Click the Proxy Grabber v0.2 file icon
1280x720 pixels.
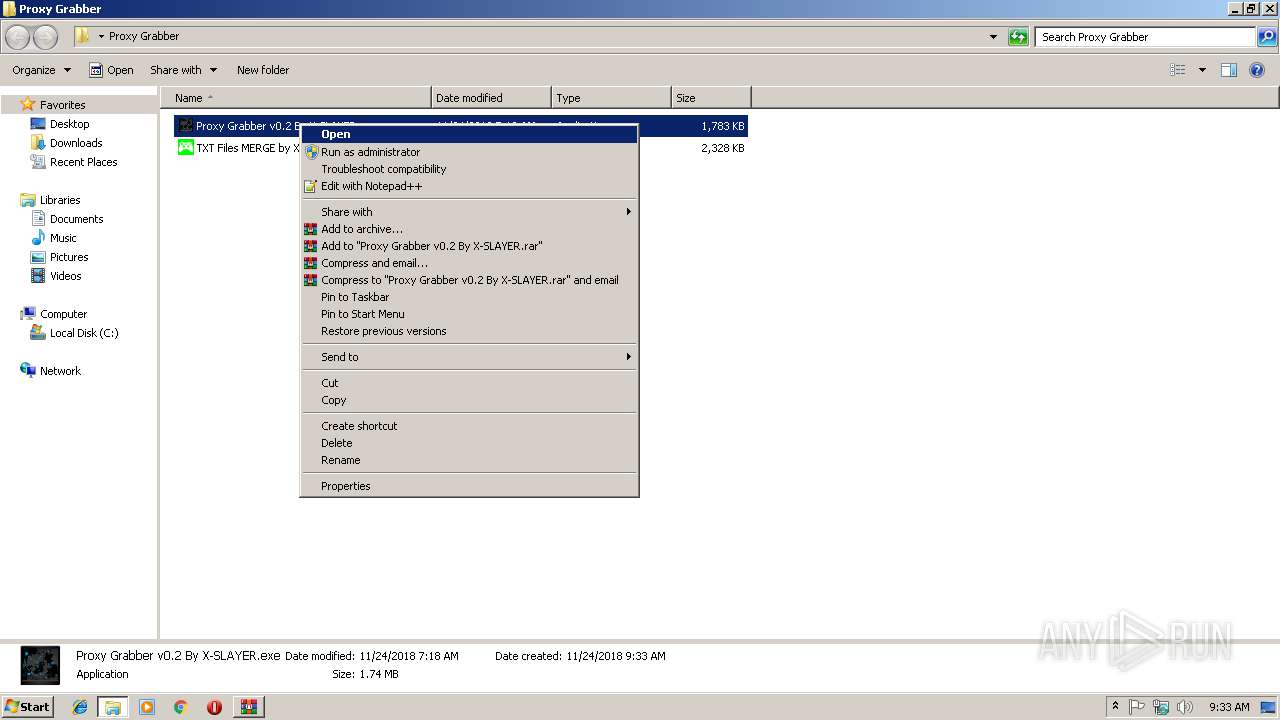(185, 126)
